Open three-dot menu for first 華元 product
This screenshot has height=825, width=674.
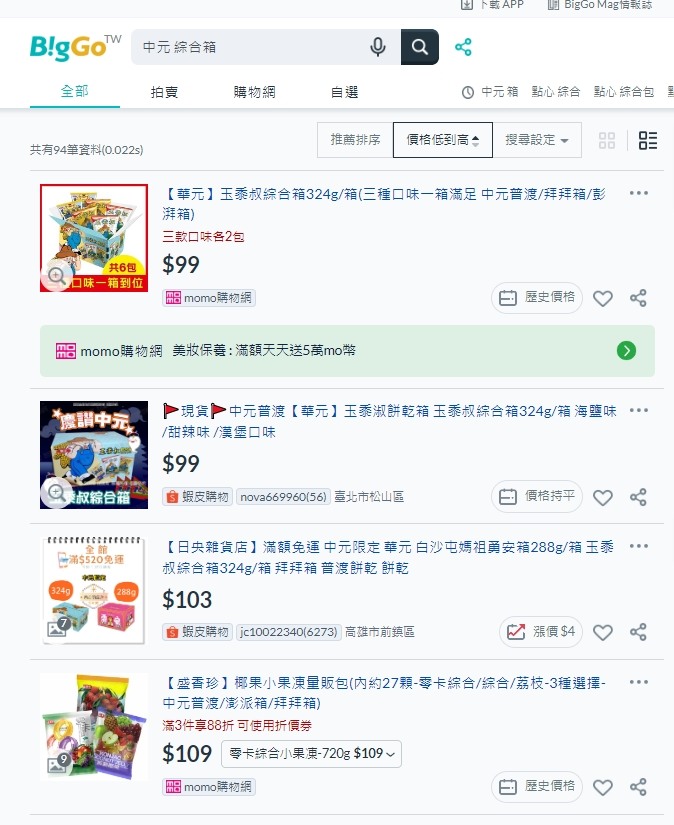pos(638,193)
